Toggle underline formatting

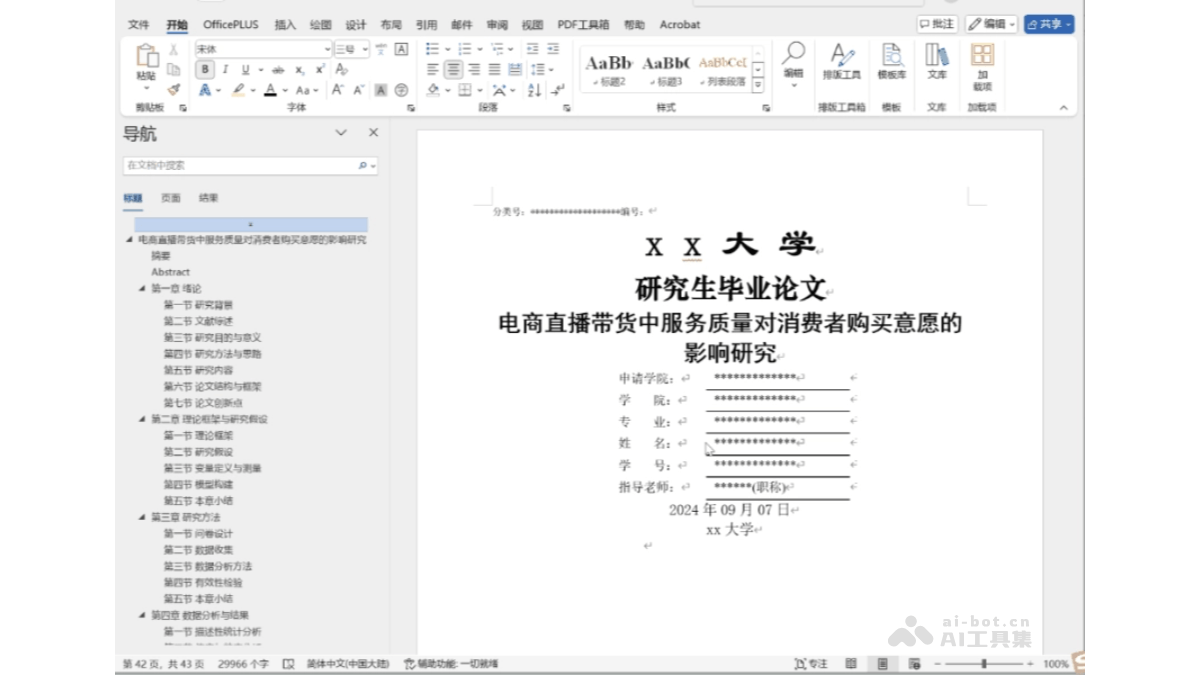pyautogui.click(x=246, y=70)
